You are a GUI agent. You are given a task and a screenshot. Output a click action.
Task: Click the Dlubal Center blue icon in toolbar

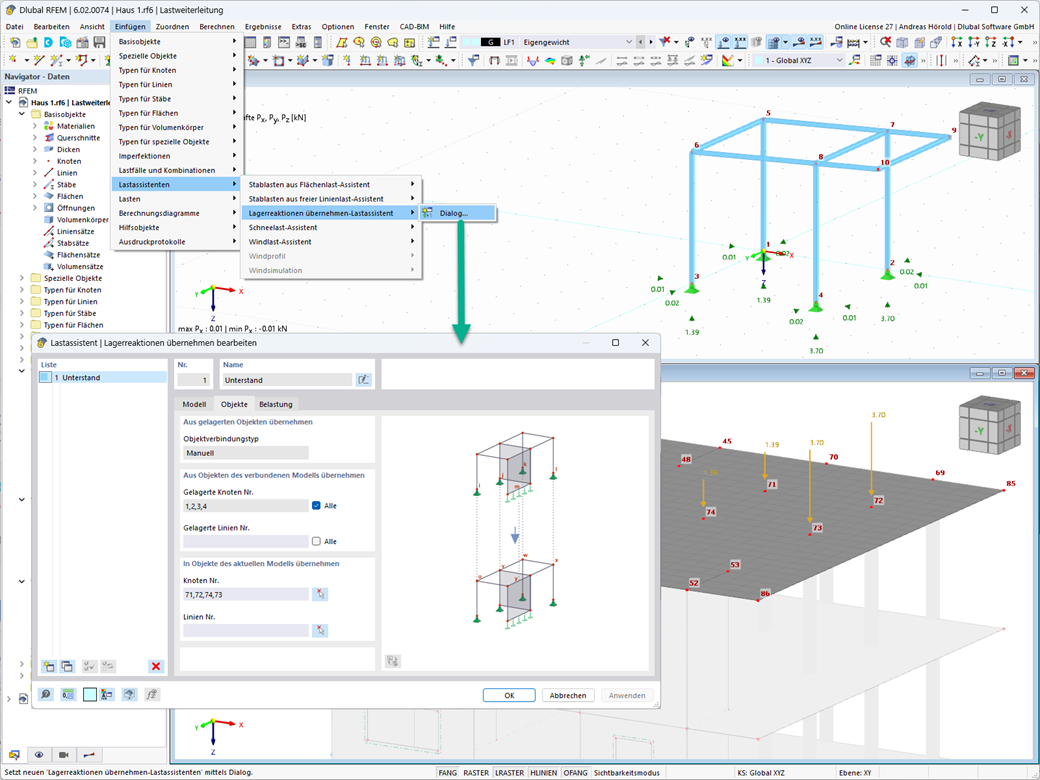click(x=48, y=42)
